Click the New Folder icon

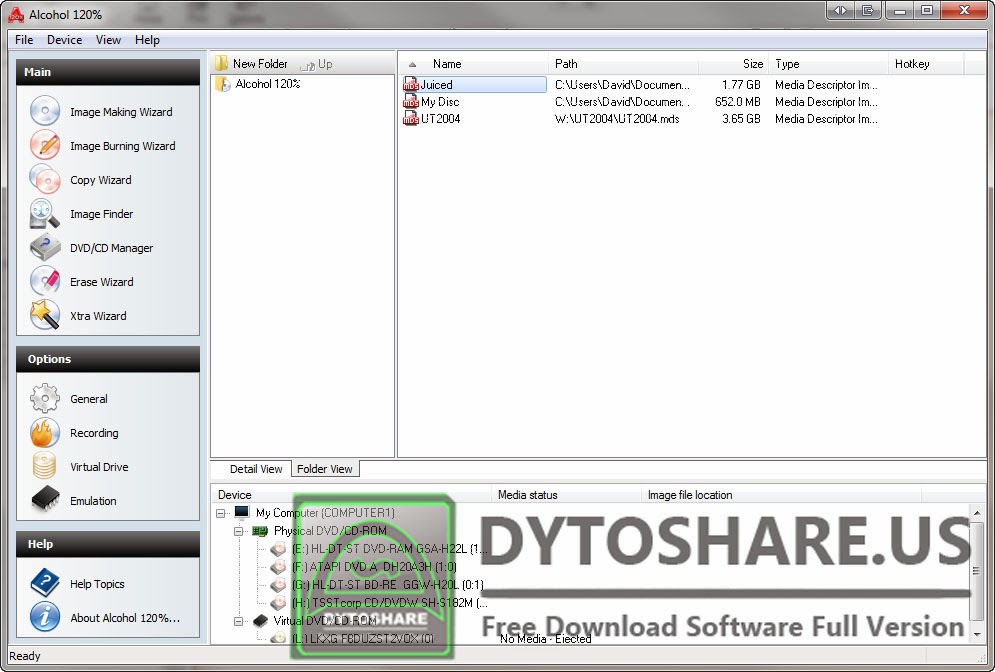click(221, 63)
